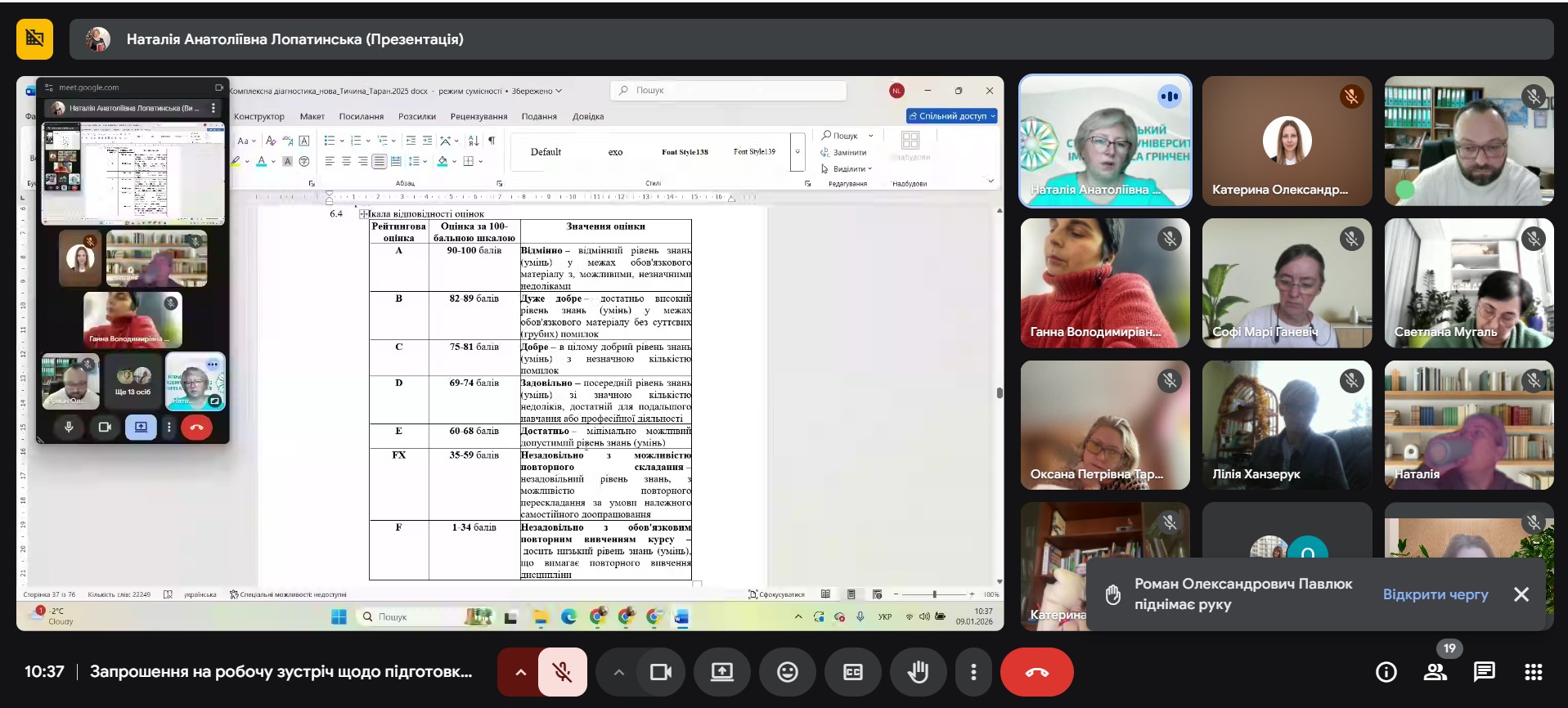Open more options three-dot menu
This screenshot has width=1568, height=708.
click(x=973, y=672)
